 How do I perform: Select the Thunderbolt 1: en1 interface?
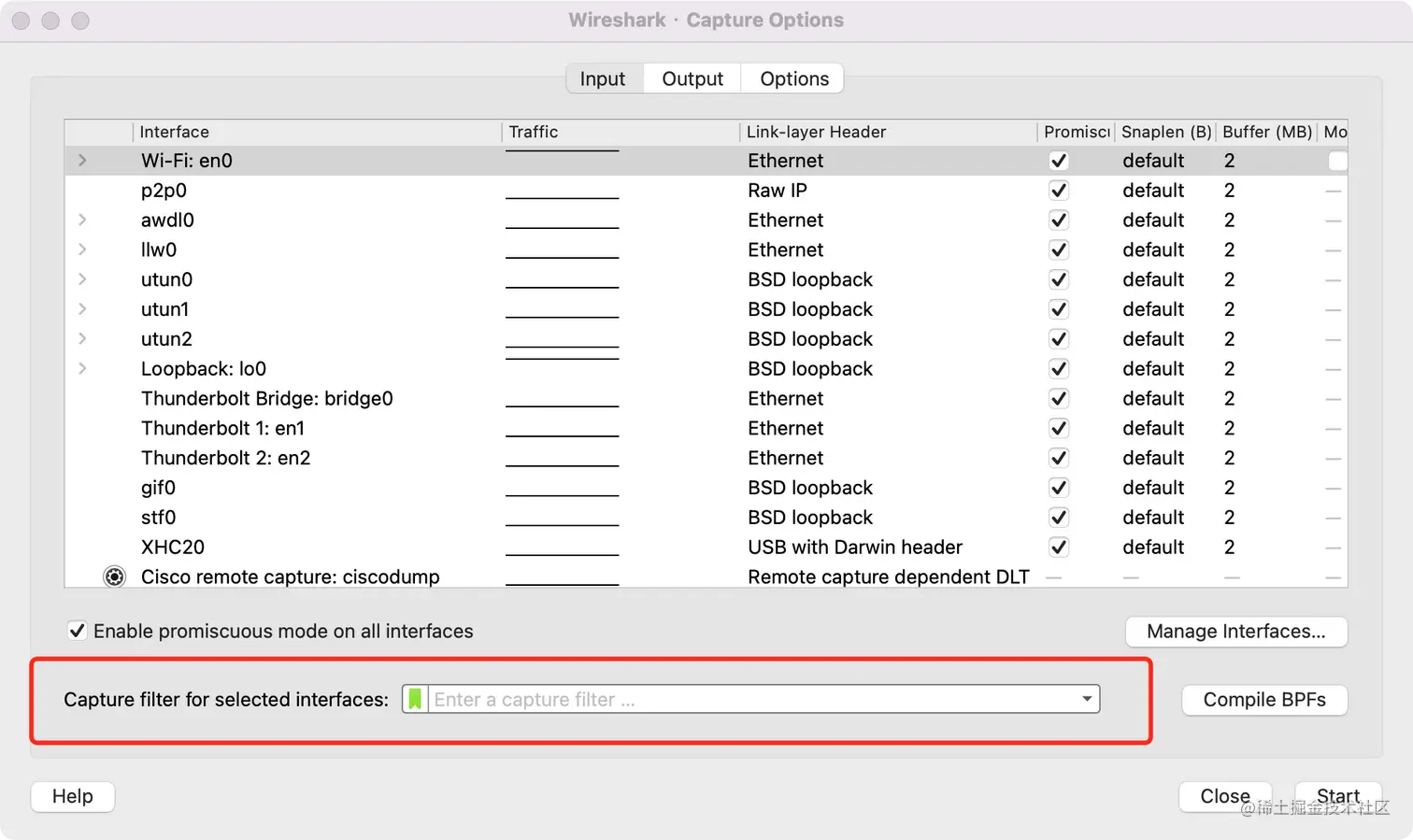[706, 428]
